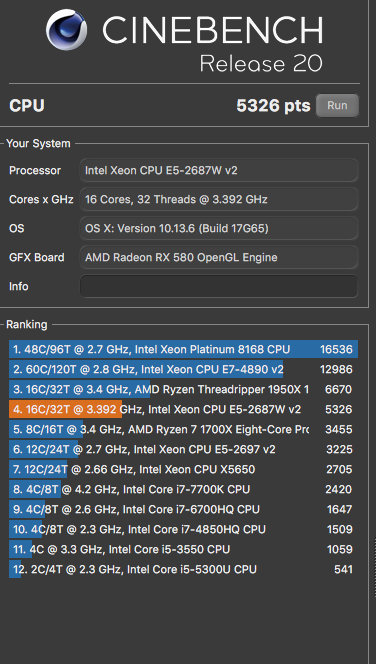The width and height of the screenshot is (376, 664).
Task: Click the CPU heading label
Action: [x=27, y=106]
